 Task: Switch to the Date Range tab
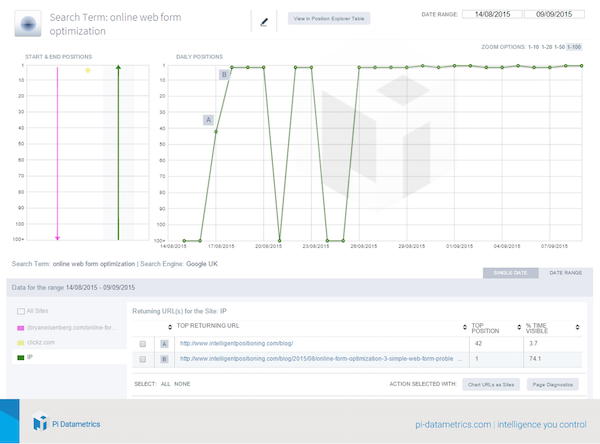(566, 273)
